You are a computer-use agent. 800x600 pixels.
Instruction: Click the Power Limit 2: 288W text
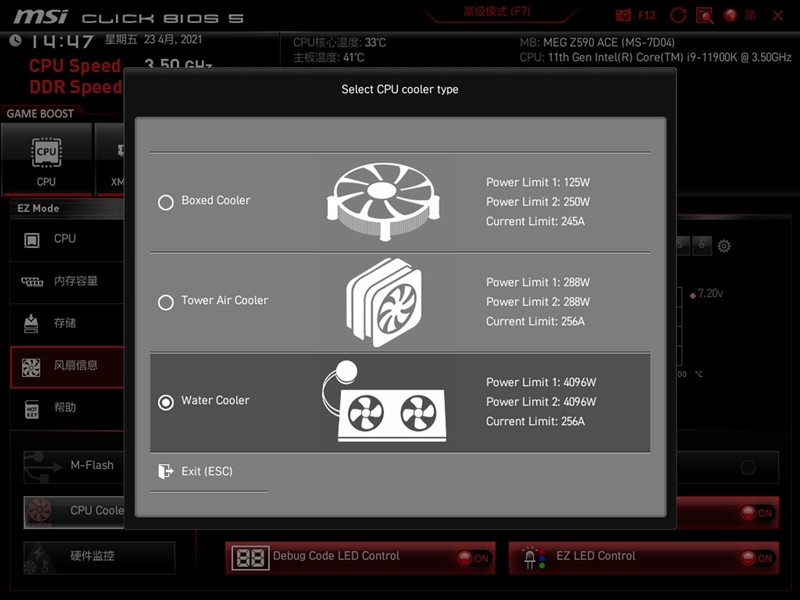tap(538, 302)
